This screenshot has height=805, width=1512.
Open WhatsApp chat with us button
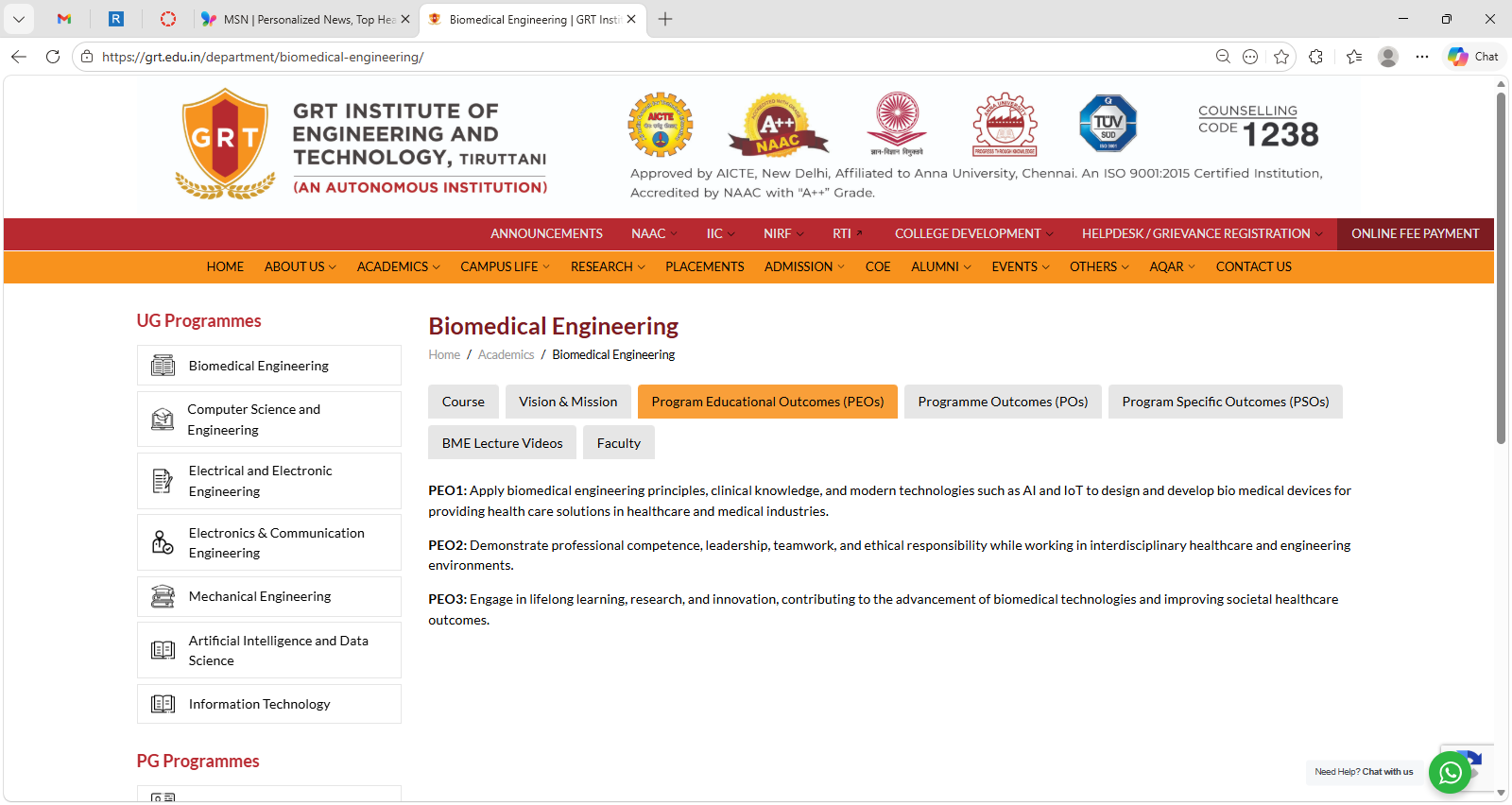(x=1450, y=773)
